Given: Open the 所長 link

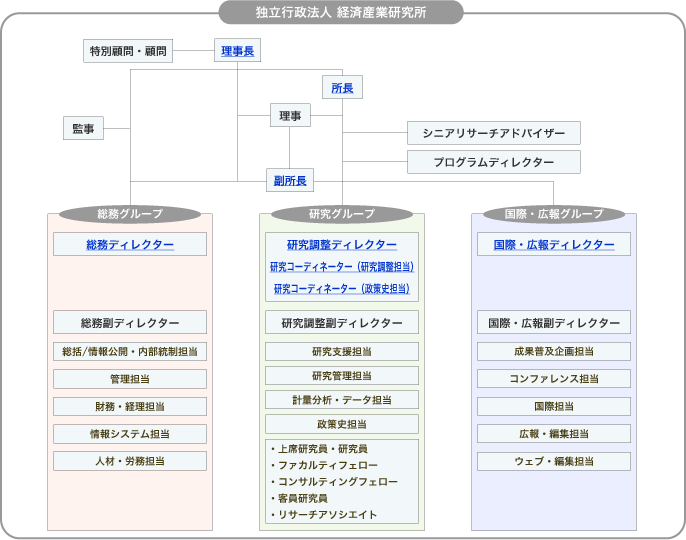Looking at the screenshot, I should 342,88.
